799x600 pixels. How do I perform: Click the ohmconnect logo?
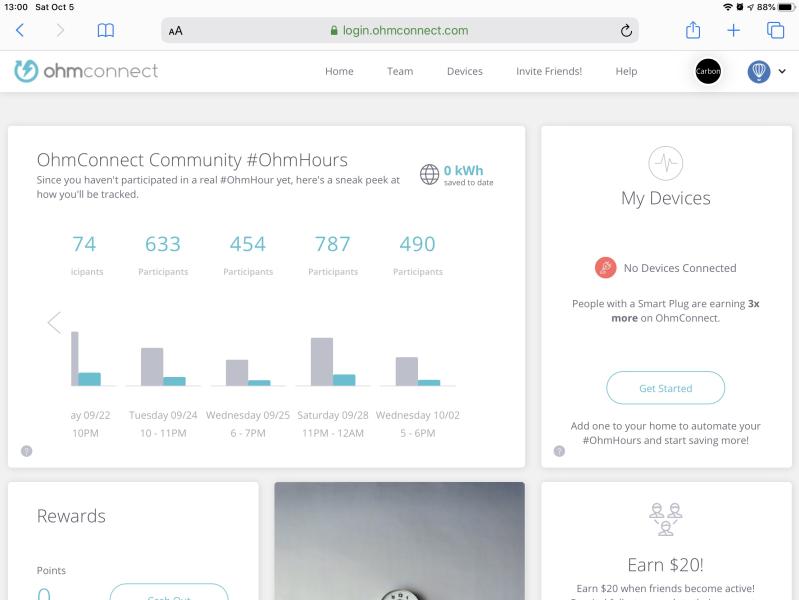[86, 71]
